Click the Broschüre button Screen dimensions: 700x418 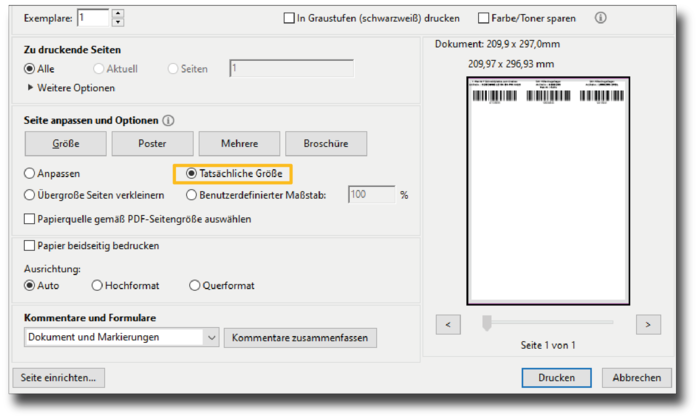(x=326, y=143)
